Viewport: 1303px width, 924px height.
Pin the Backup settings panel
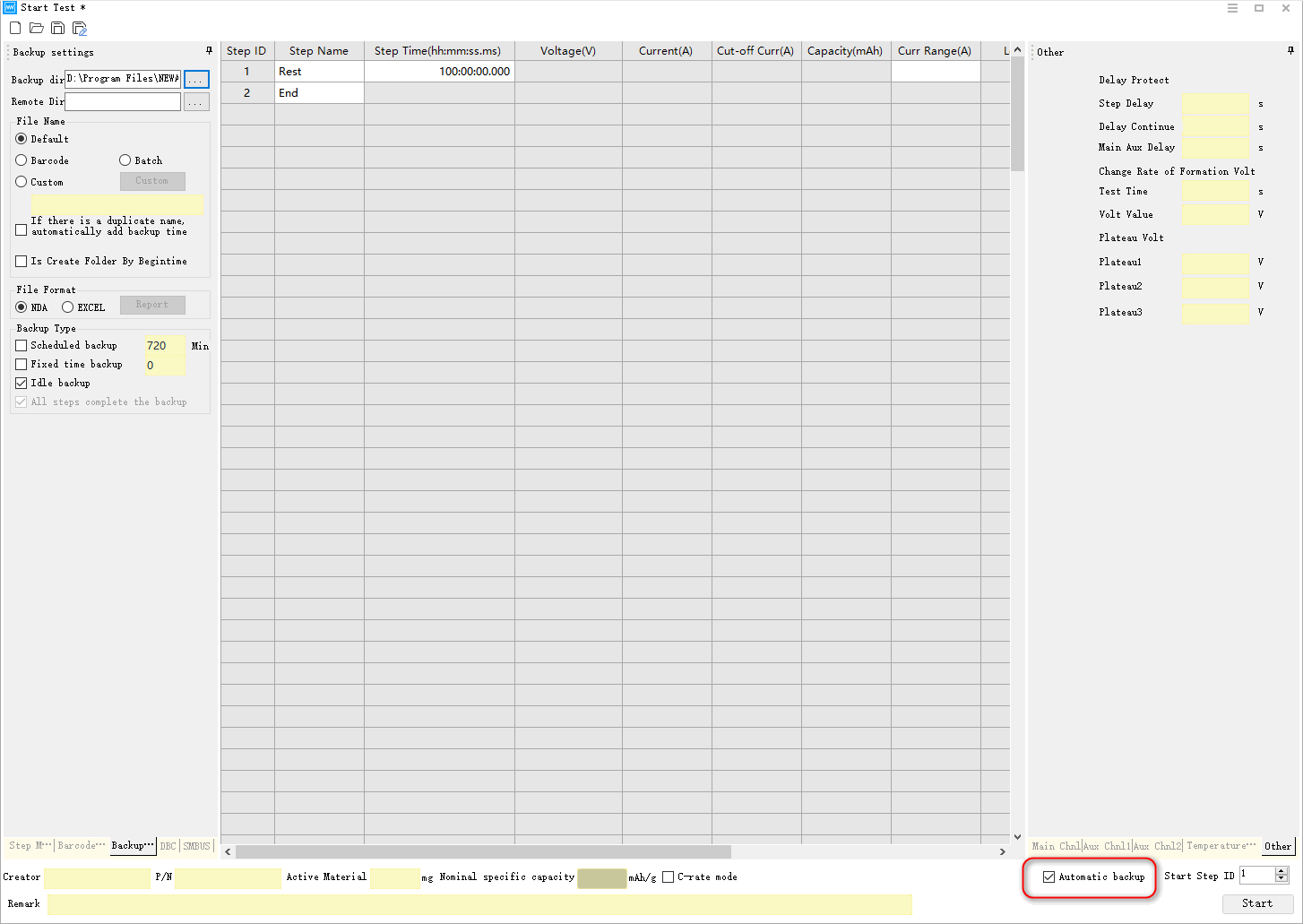[x=210, y=51]
